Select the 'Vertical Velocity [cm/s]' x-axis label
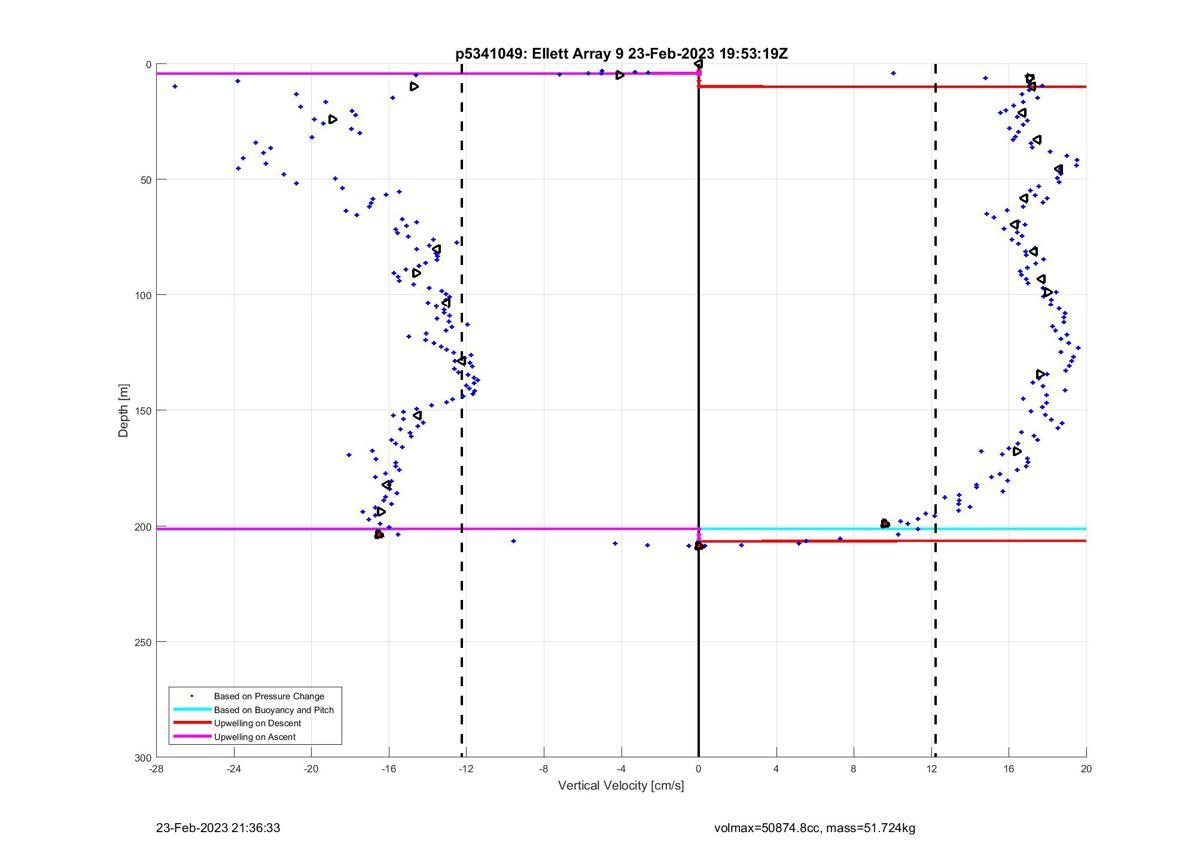Viewport: 1200px width, 851px height. [x=621, y=786]
